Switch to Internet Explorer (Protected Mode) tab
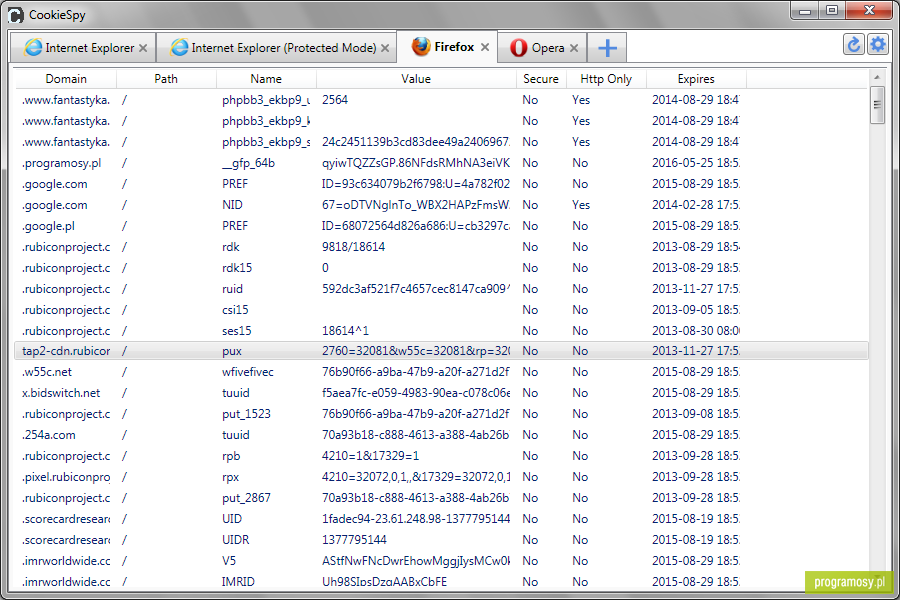900x600 pixels. [x=276, y=48]
